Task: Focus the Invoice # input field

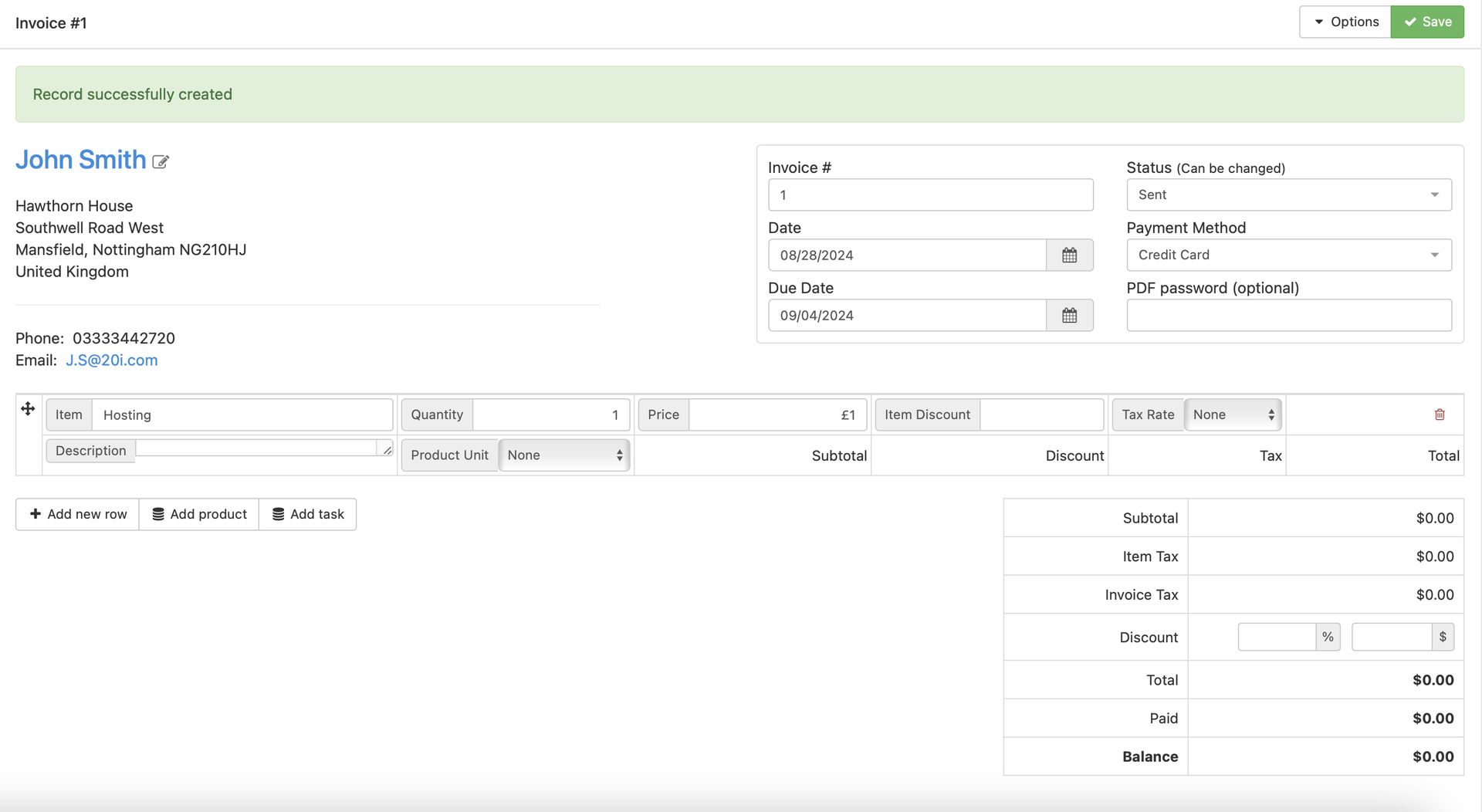Action: pyautogui.click(x=931, y=195)
